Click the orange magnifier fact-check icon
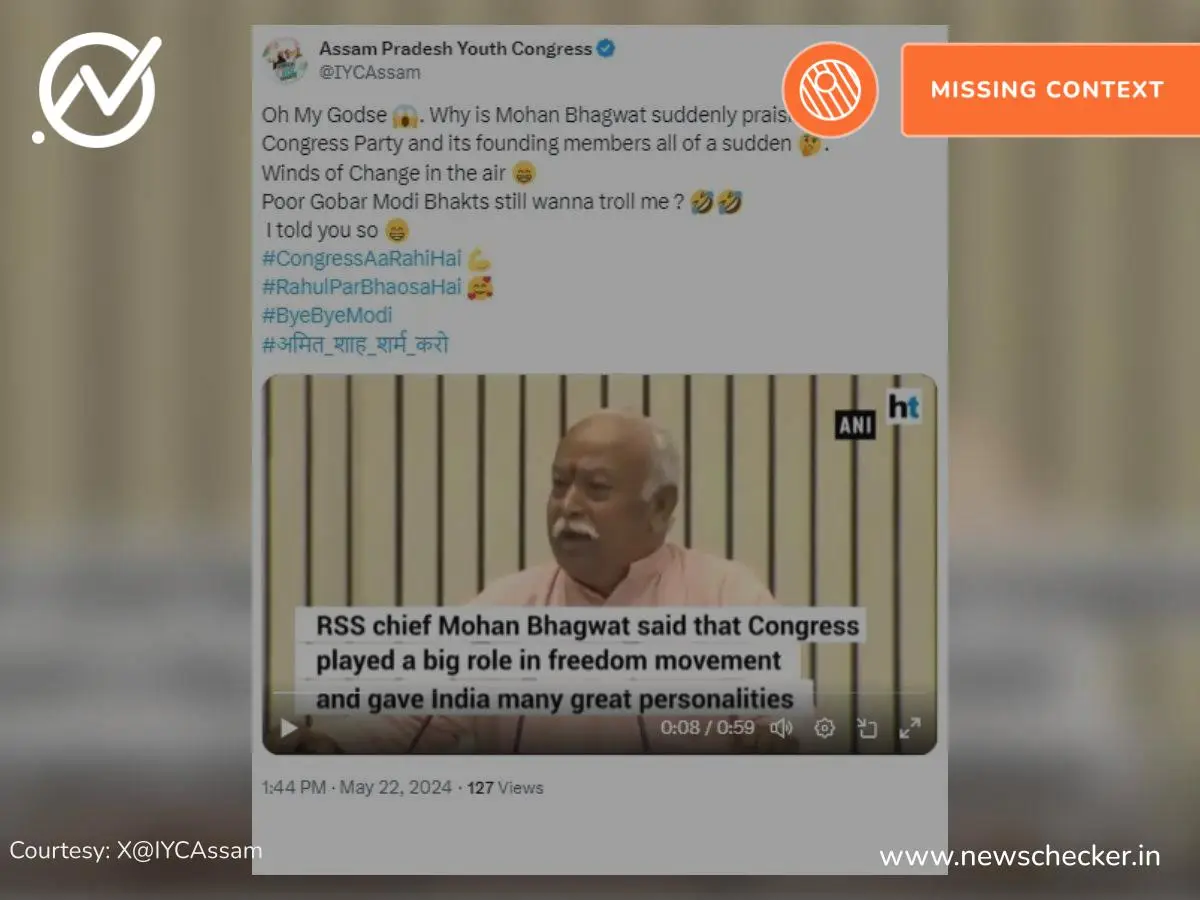 pos(830,89)
